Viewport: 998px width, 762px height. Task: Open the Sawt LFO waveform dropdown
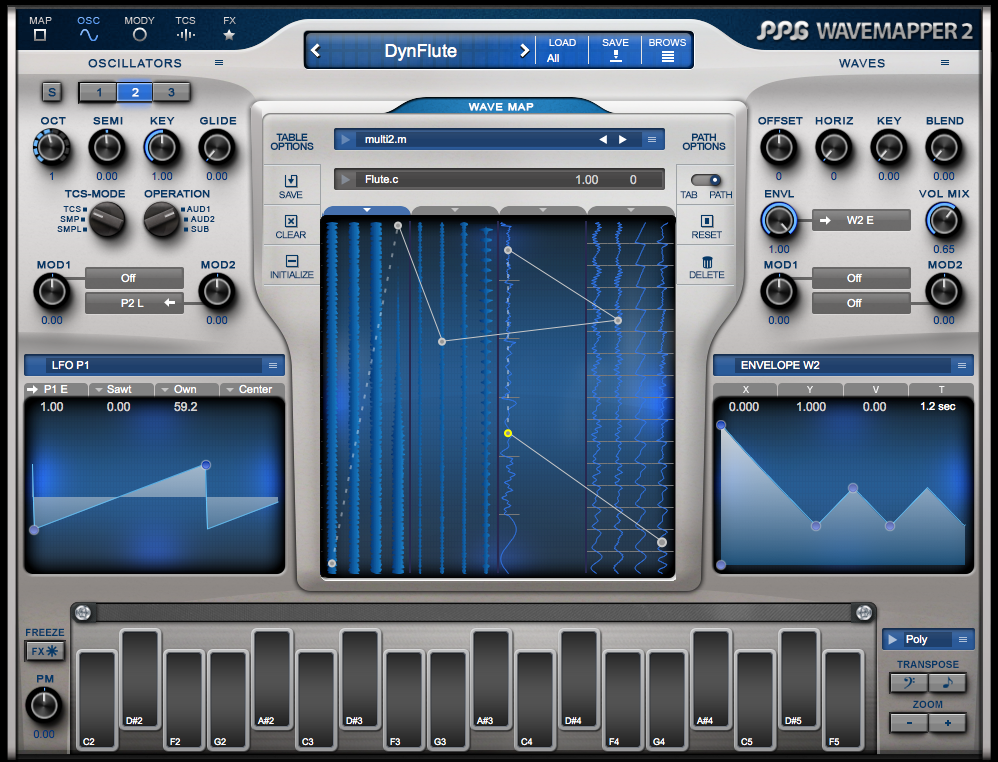tap(121, 389)
